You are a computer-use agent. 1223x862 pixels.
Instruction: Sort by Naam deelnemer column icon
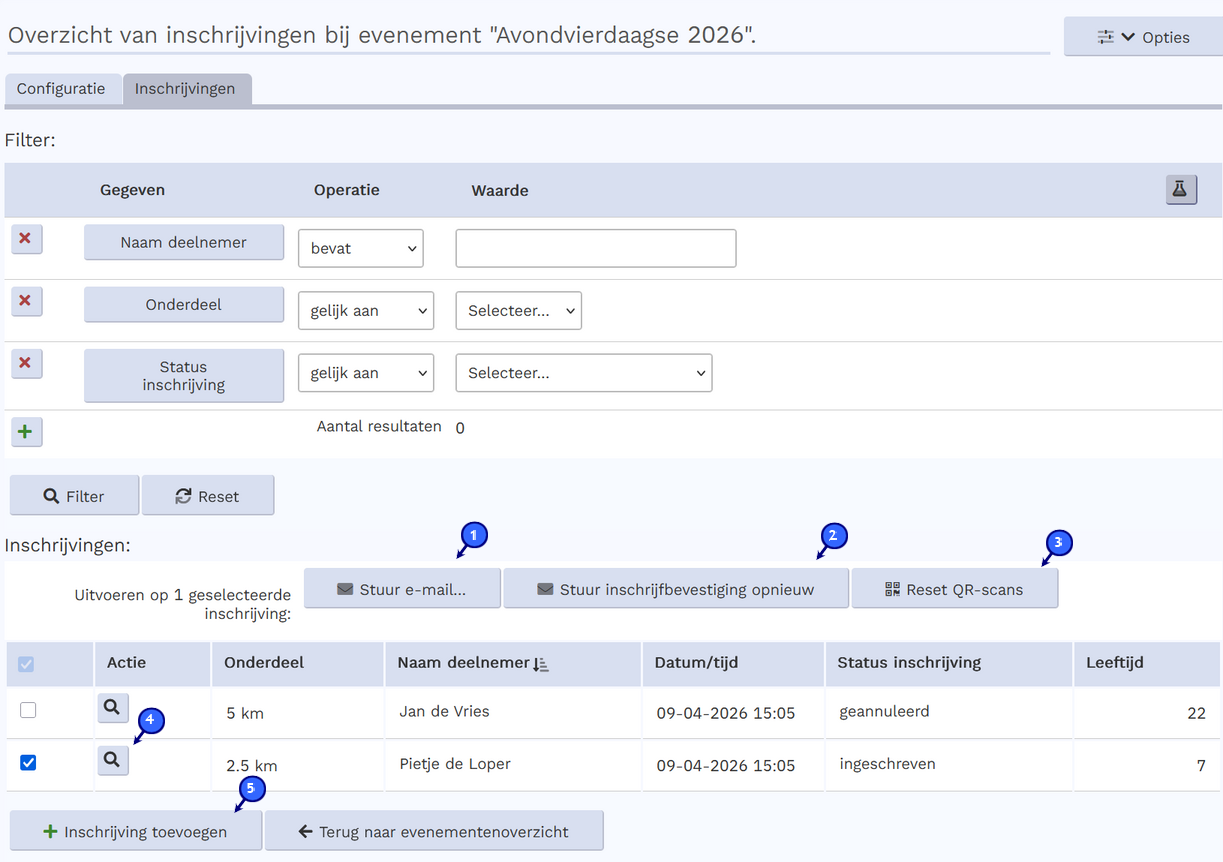pyautogui.click(x=541, y=663)
